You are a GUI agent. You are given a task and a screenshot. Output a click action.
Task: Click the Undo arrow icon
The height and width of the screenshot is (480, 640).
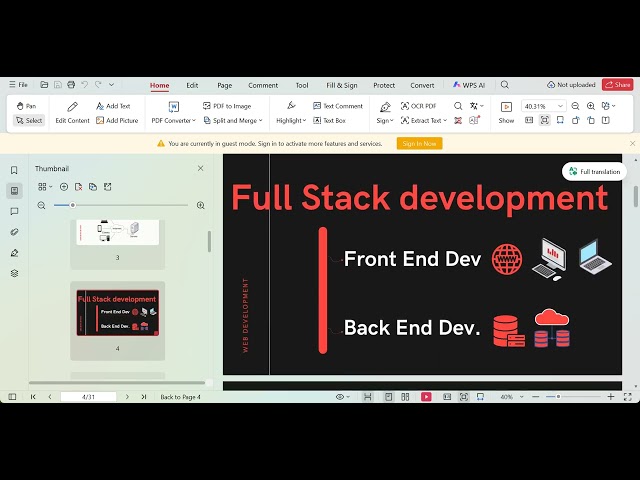(84, 84)
